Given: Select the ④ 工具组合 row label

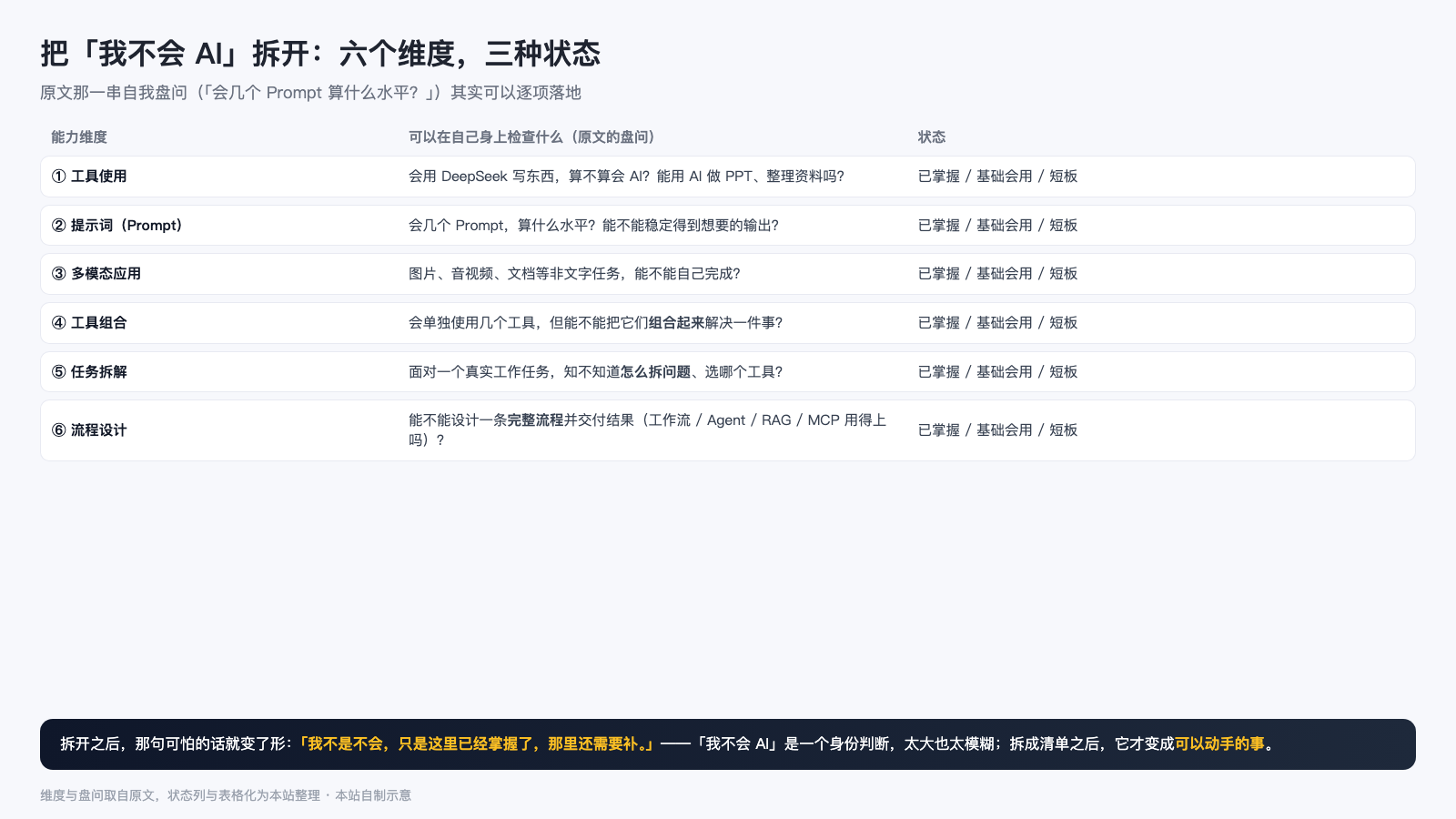Looking at the screenshot, I should 89,323.
